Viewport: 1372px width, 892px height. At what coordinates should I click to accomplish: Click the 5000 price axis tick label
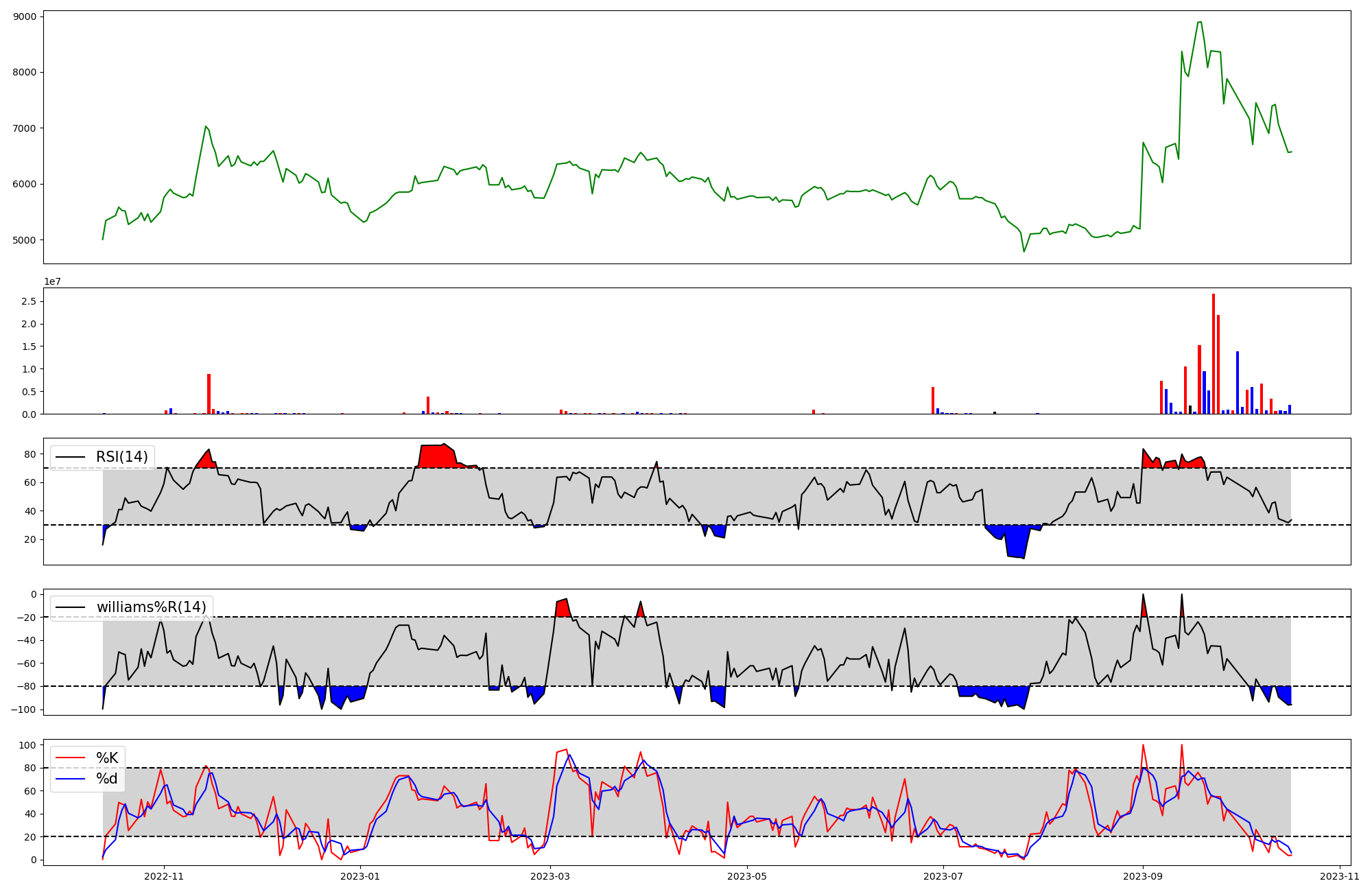pyautogui.click(x=25, y=240)
